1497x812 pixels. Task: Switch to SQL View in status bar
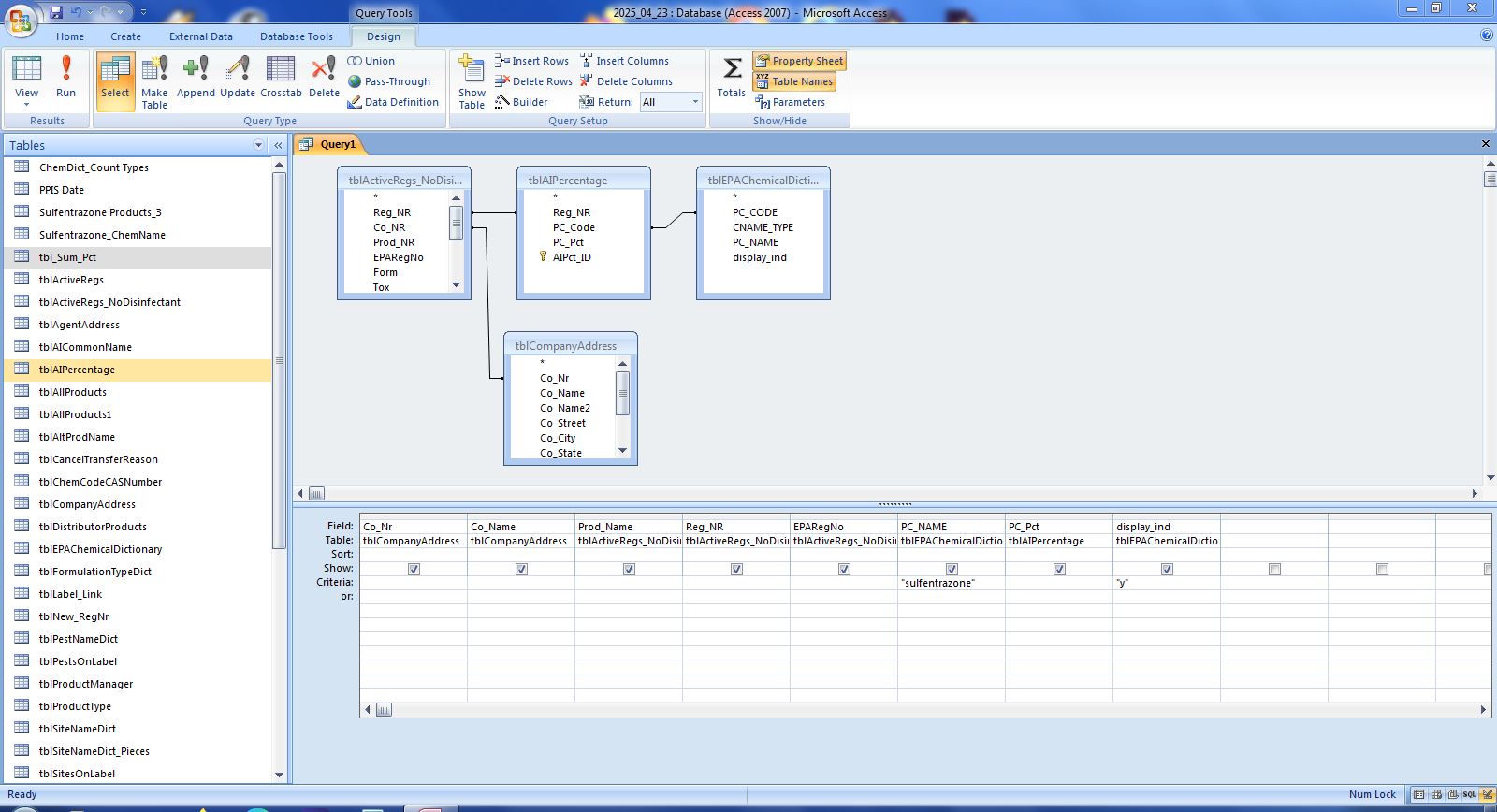tap(1469, 794)
